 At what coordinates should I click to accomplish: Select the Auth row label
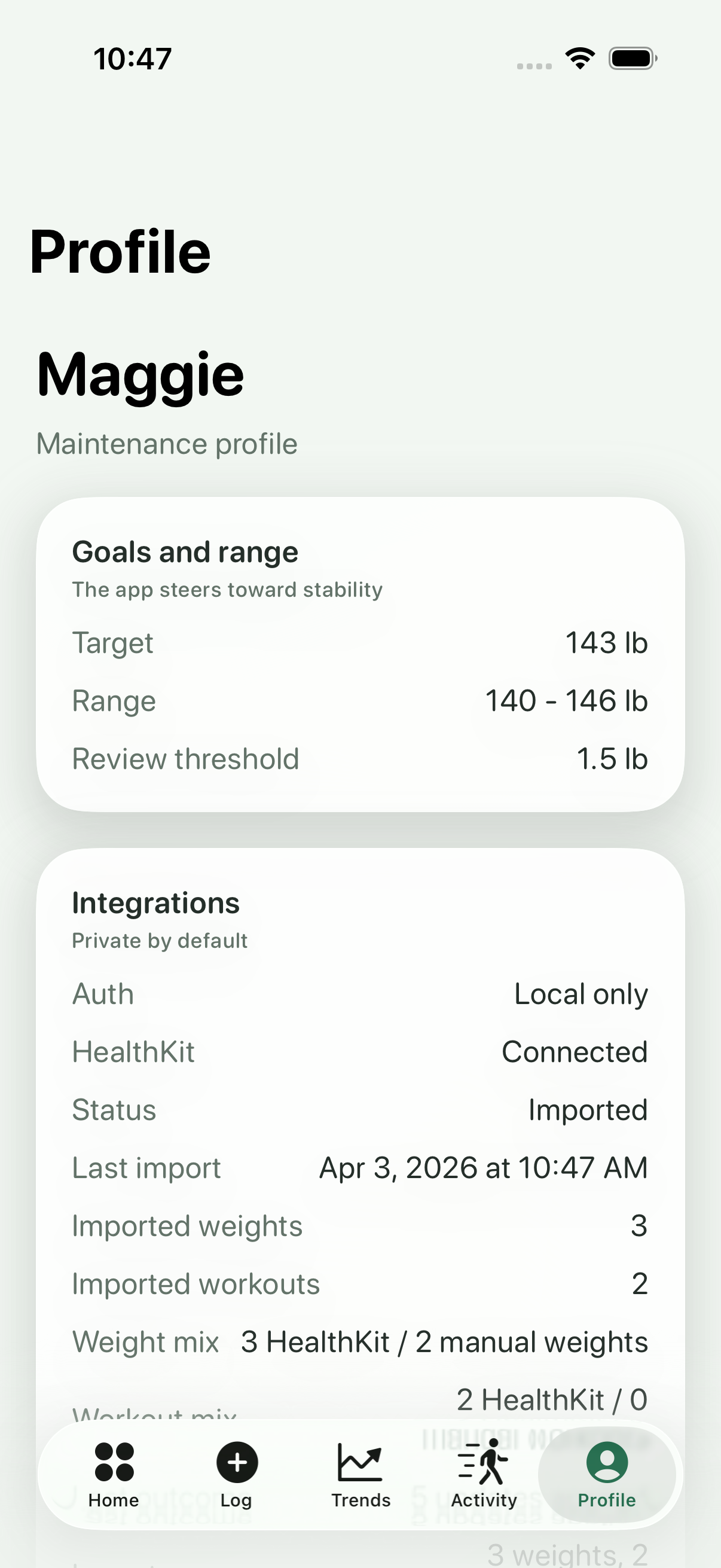click(x=103, y=994)
